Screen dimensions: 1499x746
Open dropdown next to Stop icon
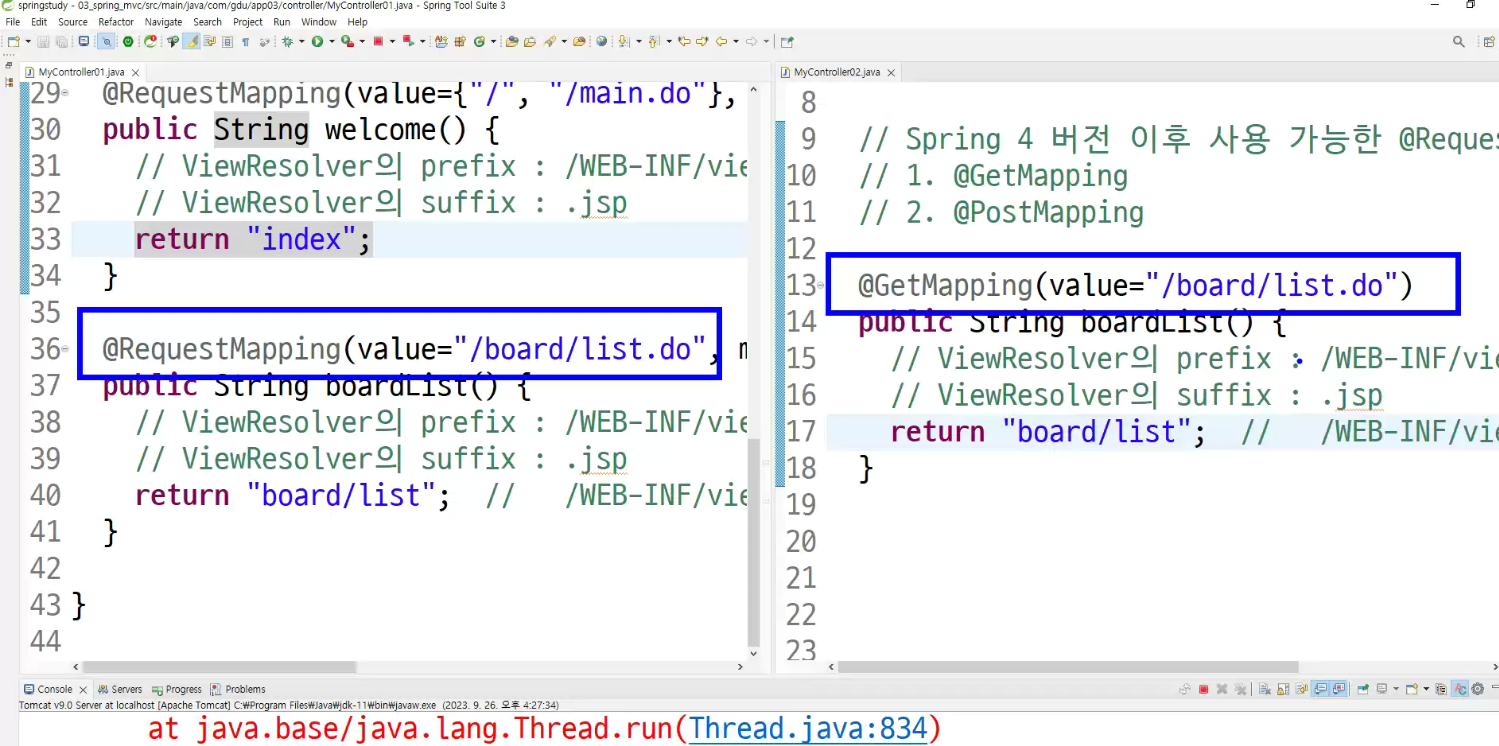click(x=392, y=42)
